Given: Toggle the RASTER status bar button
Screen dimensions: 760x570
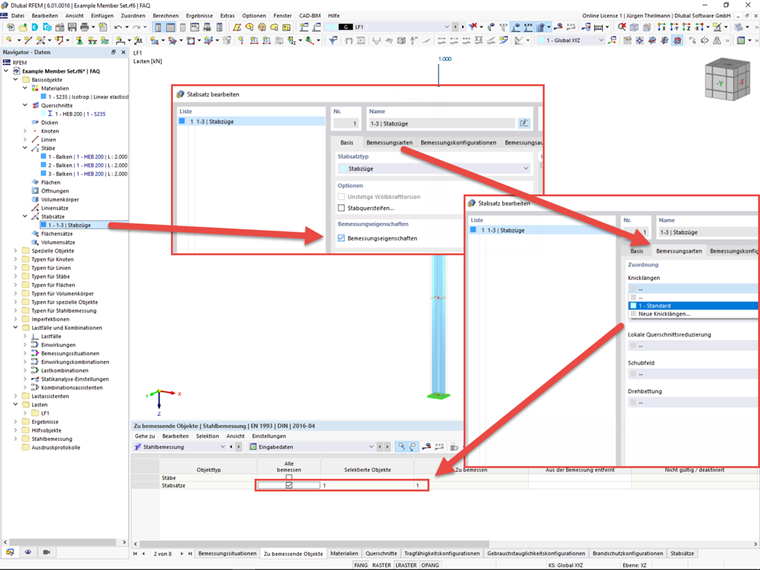Looking at the screenshot, I should click(x=381, y=565).
